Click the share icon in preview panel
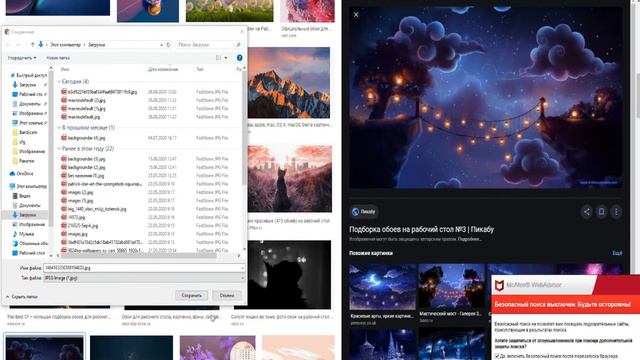The image size is (640, 360). [587, 211]
